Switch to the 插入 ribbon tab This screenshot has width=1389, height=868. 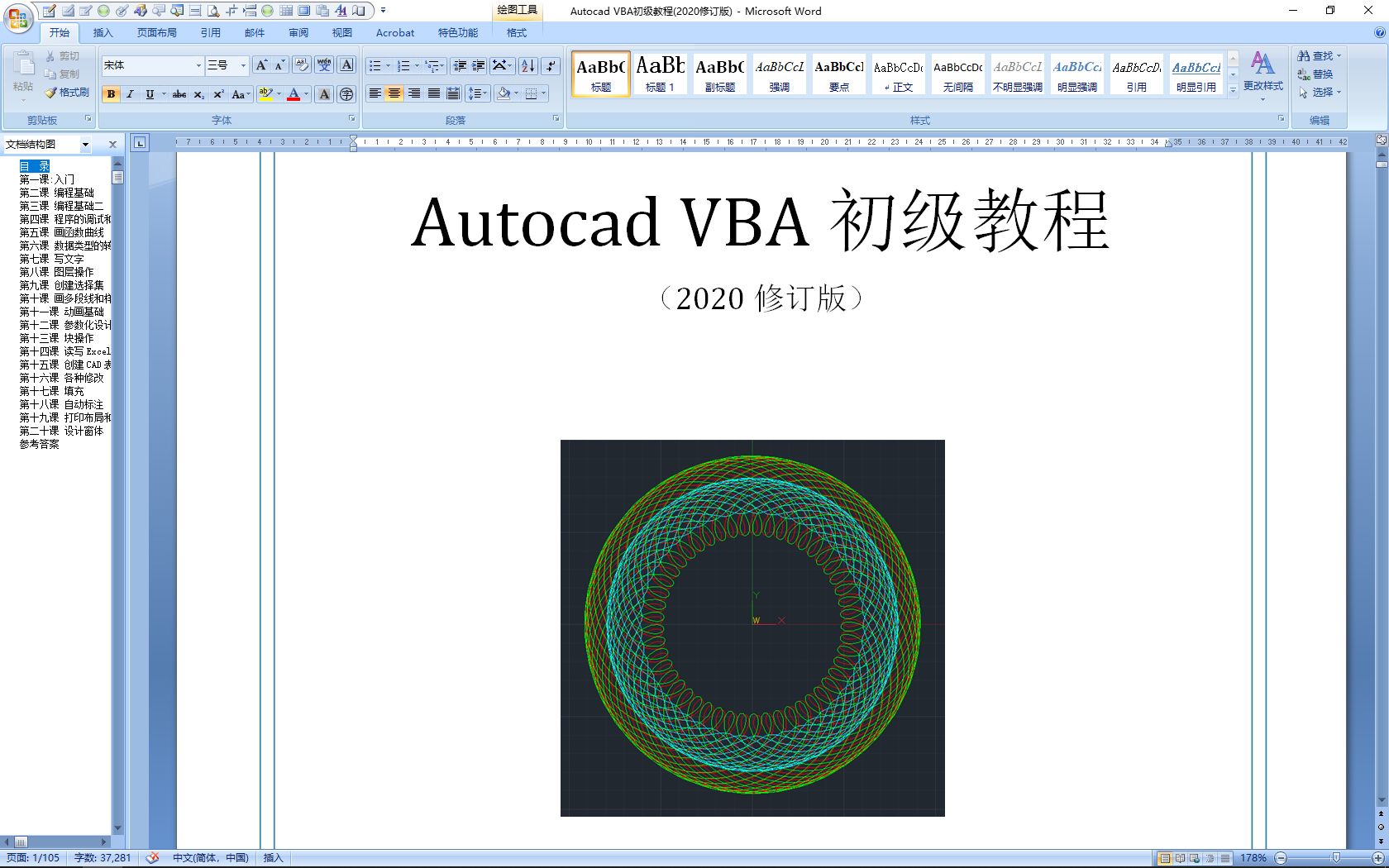pyautogui.click(x=102, y=33)
